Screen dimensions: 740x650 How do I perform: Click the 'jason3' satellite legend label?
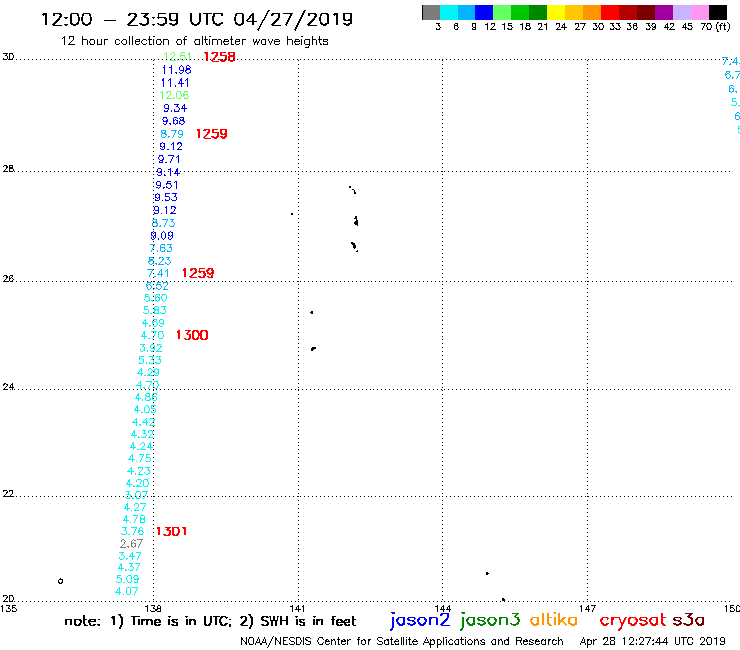(490, 620)
